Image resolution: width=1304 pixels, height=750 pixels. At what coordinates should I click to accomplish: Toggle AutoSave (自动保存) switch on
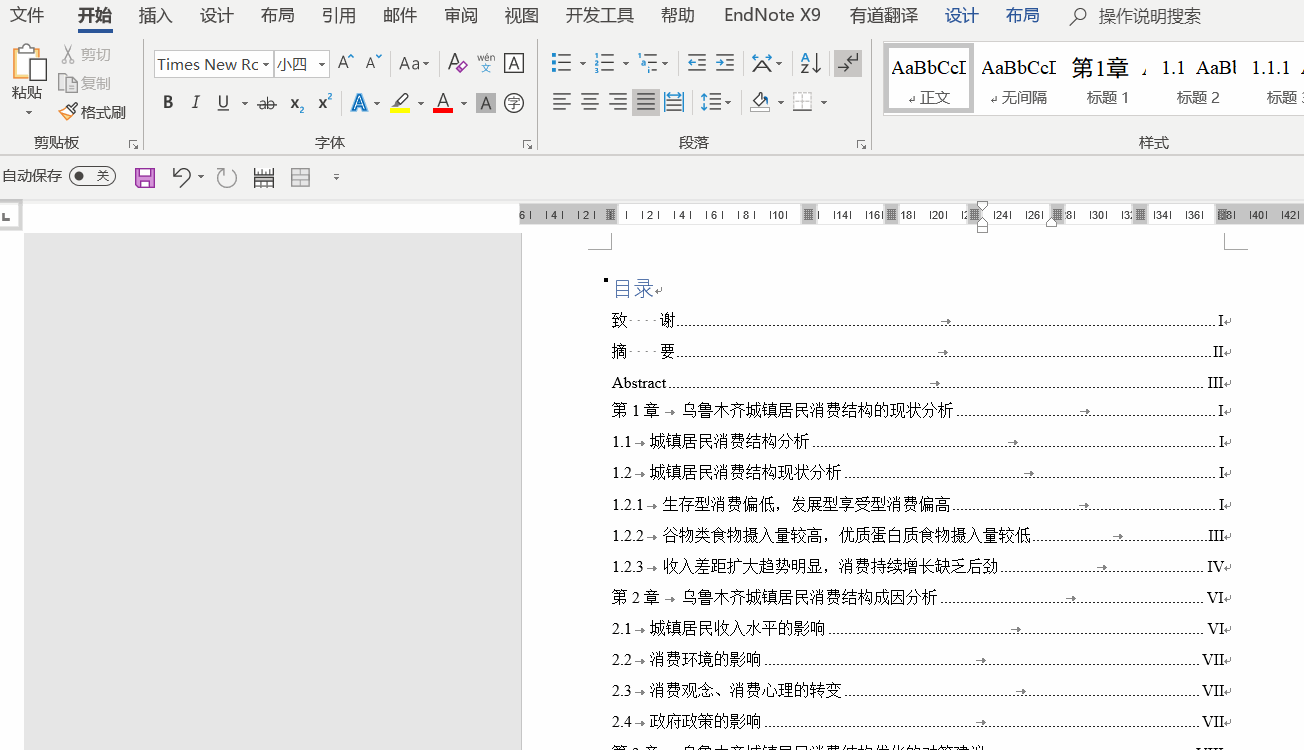pos(93,175)
